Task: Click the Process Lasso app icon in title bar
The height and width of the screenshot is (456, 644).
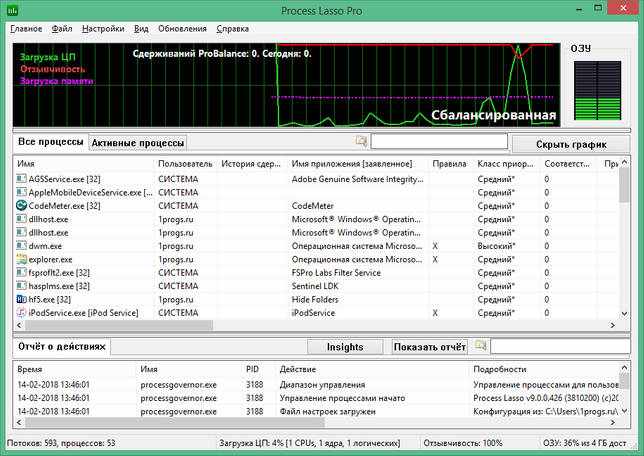Action: point(12,10)
